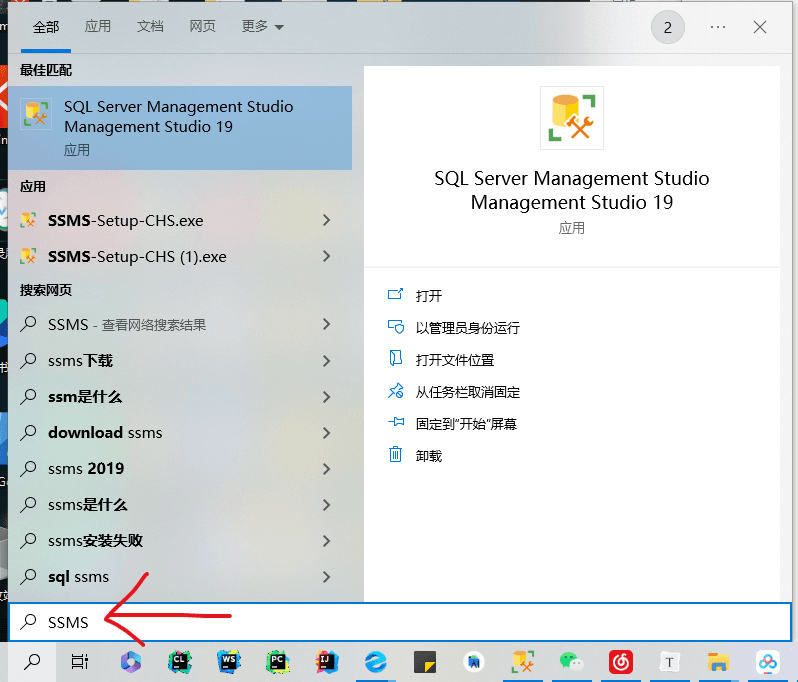Click the taskbar search magnifier icon
Image resolution: width=798 pixels, height=682 pixels.
[x=32, y=662]
